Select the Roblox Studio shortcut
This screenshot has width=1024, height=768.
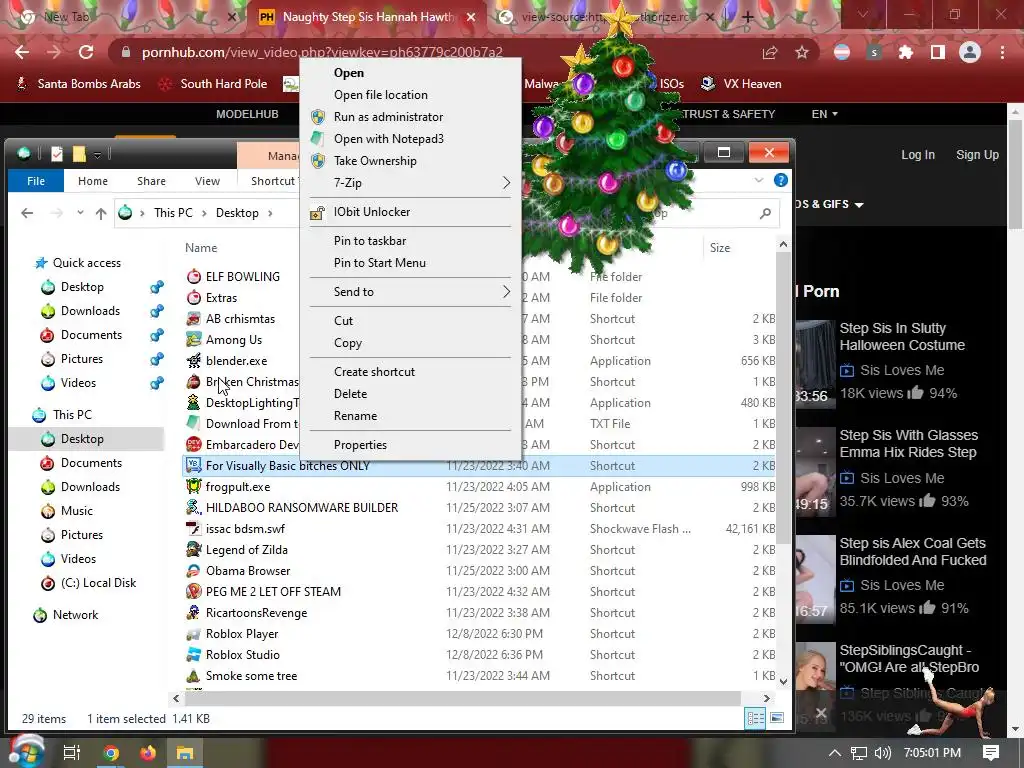(x=478, y=654)
